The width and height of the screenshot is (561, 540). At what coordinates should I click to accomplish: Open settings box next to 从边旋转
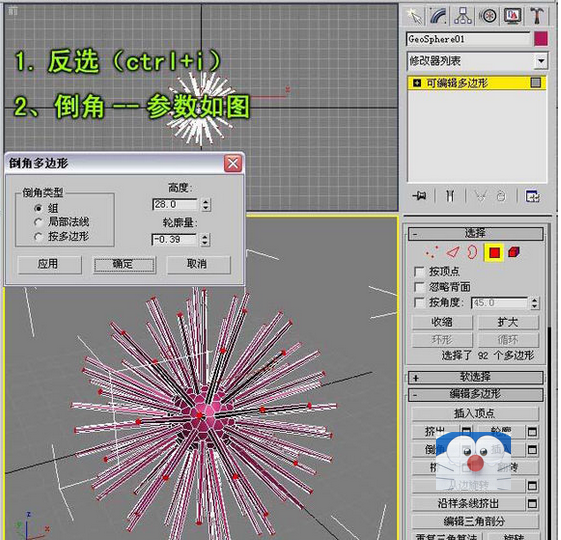coord(532,486)
